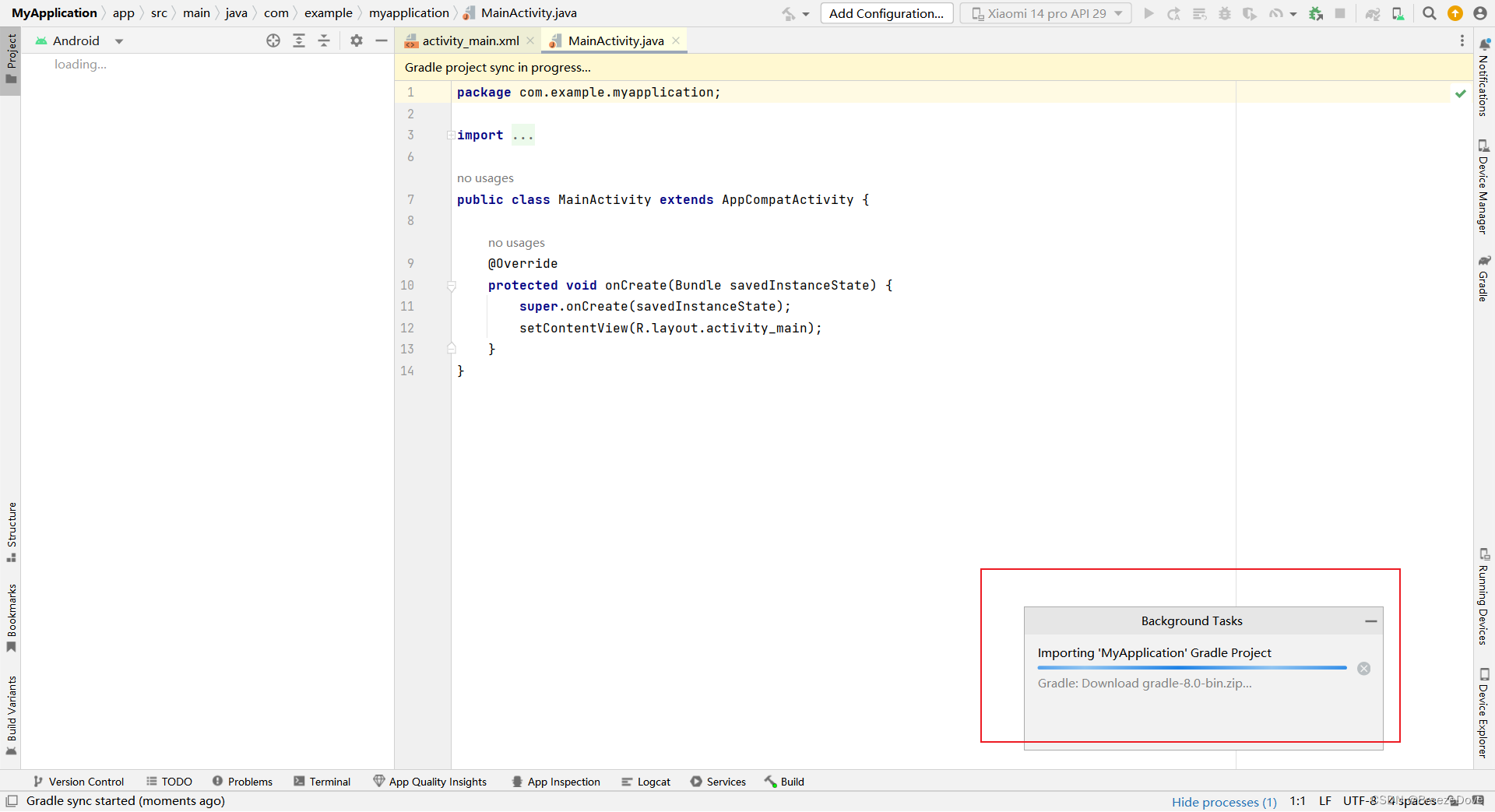Click the editor tabs three-dot menu

point(1462,40)
